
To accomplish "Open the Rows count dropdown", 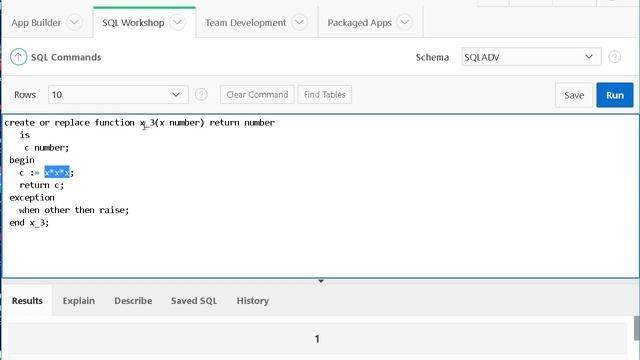I will [118, 95].
